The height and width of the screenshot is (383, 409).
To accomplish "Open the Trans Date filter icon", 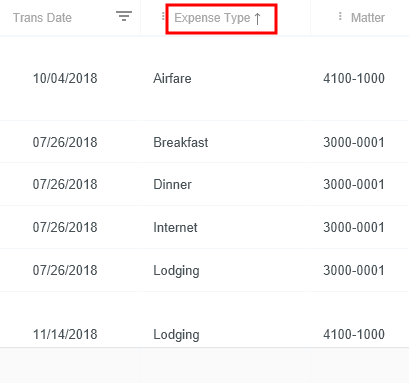I will click(124, 16).
